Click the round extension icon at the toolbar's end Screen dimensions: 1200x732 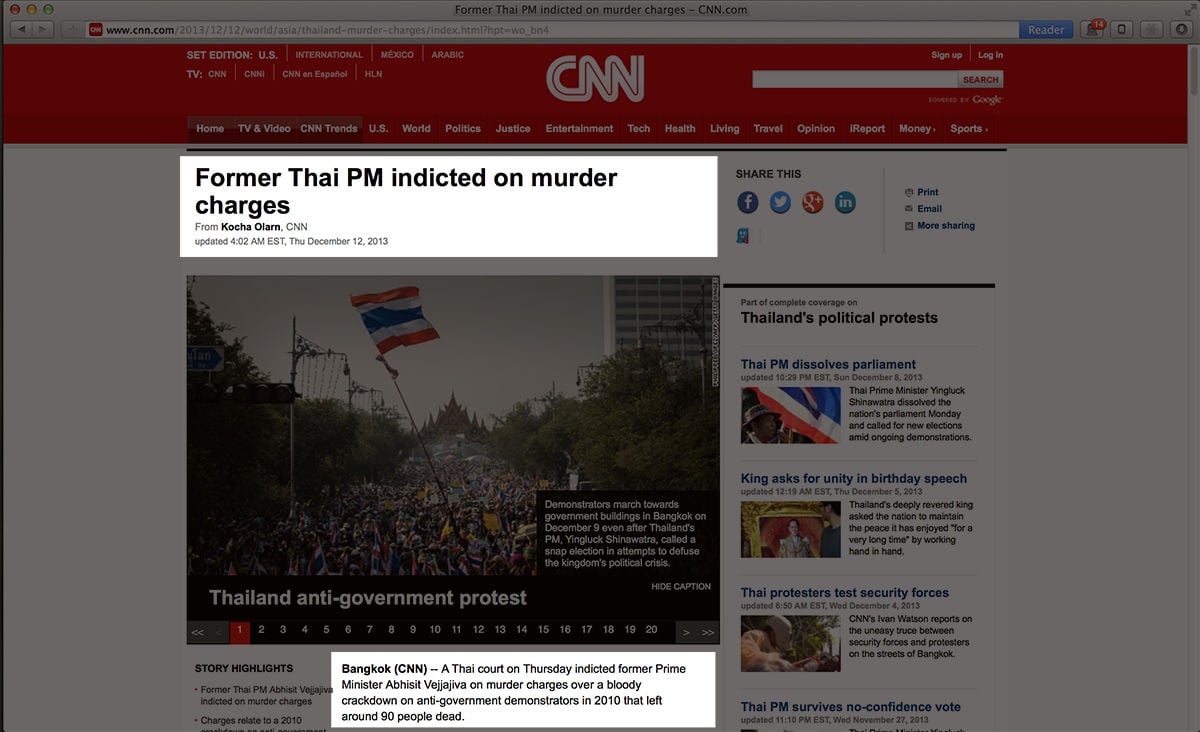(x=1180, y=30)
